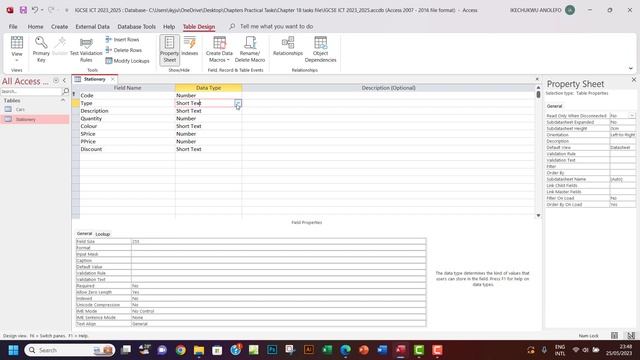Switch to Datasheet View status bar icon
The image size is (640, 360).
pyautogui.click(x=614, y=336)
